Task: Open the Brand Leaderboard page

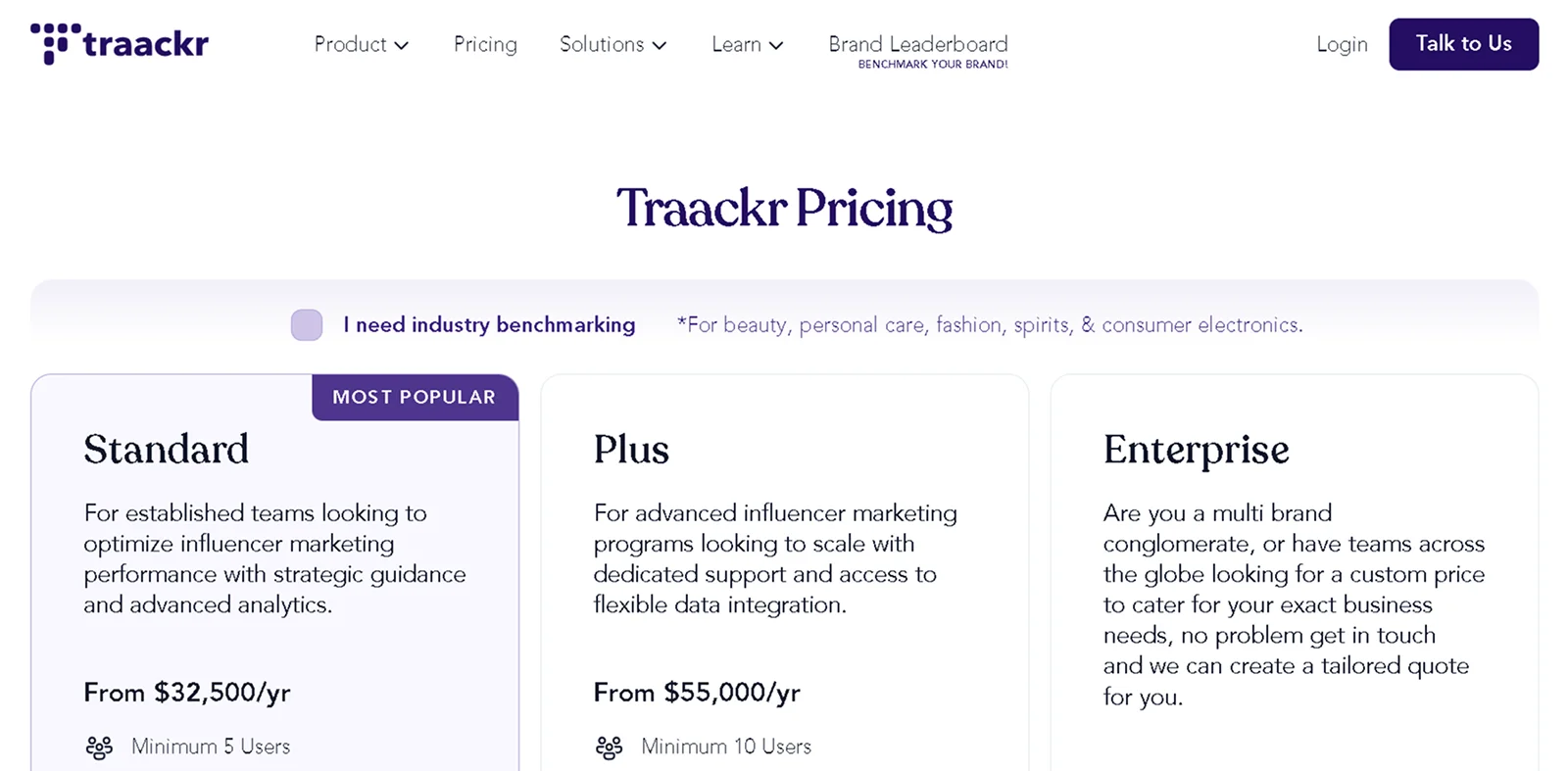Action: [x=917, y=43]
